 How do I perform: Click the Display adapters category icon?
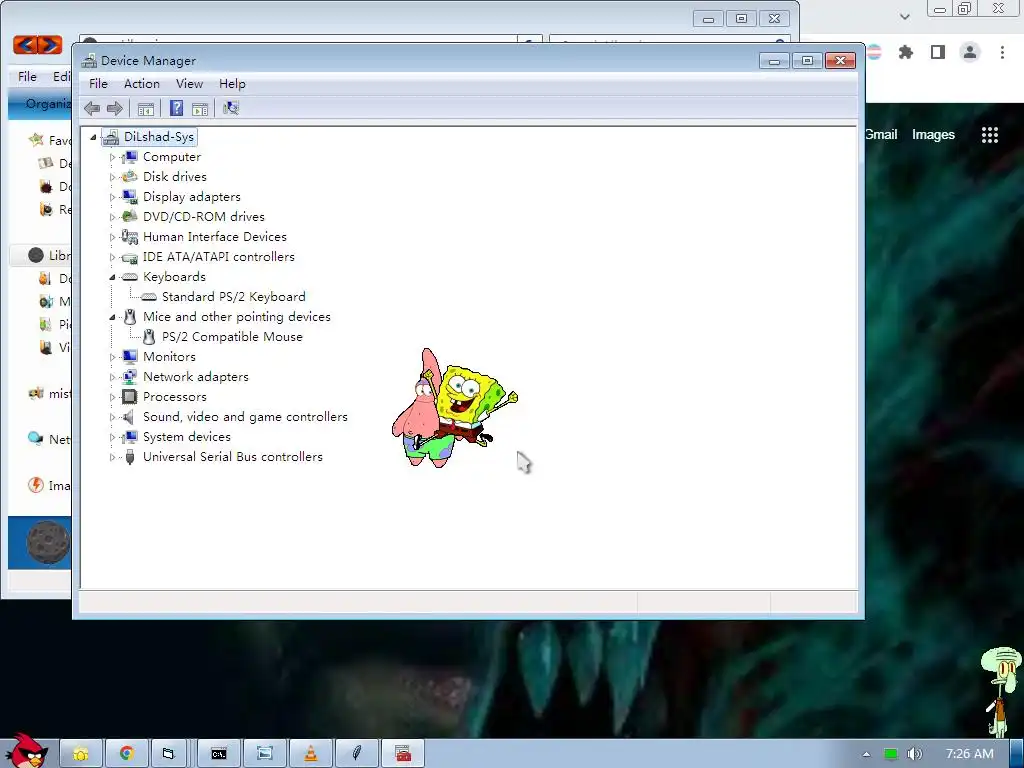pos(130,197)
